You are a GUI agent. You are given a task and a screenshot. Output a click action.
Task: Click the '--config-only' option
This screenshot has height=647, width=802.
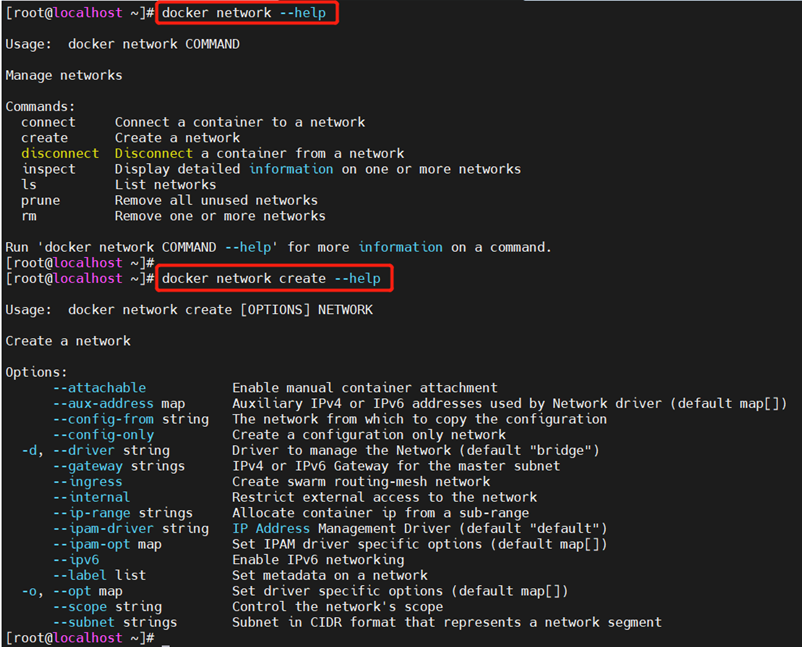103,435
